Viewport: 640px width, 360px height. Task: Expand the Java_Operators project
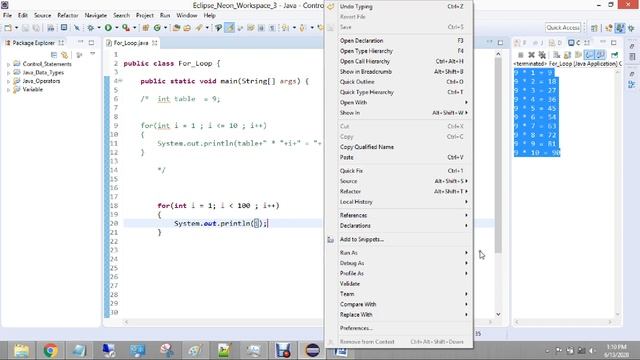coord(8,81)
